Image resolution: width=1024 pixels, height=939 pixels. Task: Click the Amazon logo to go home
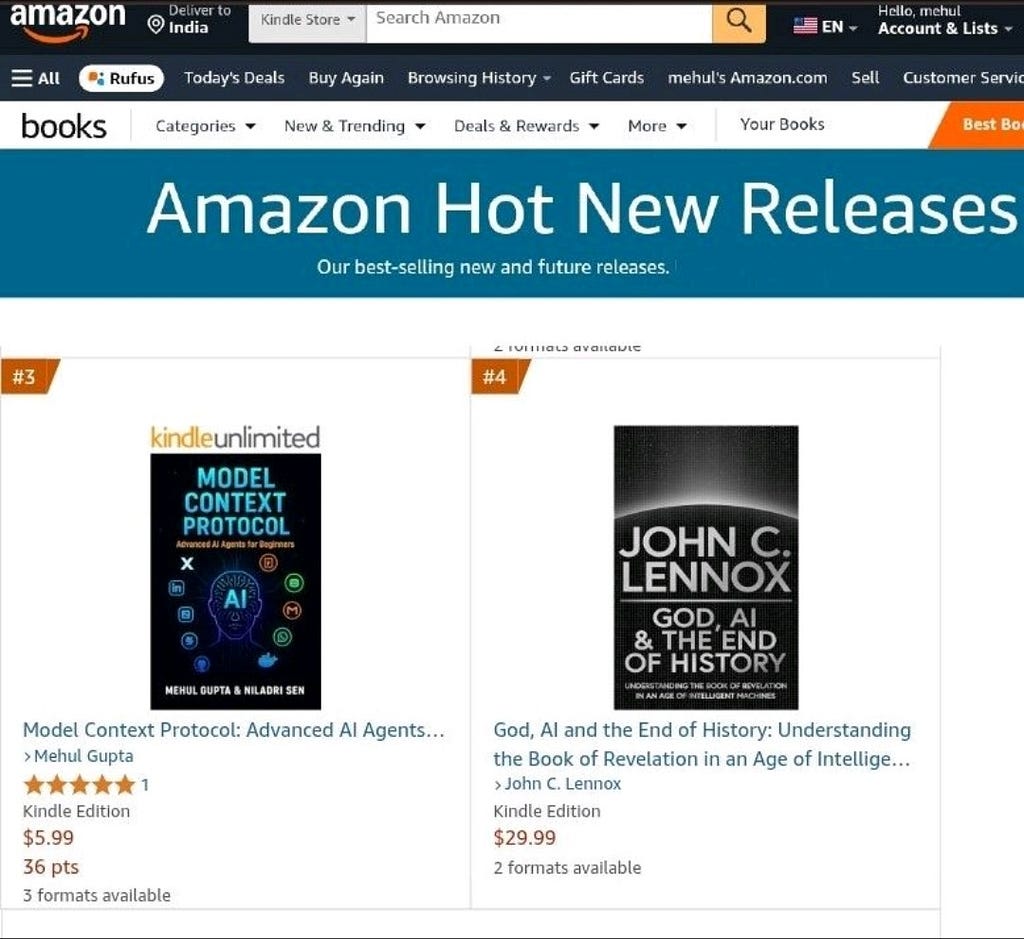(x=66, y=22)
